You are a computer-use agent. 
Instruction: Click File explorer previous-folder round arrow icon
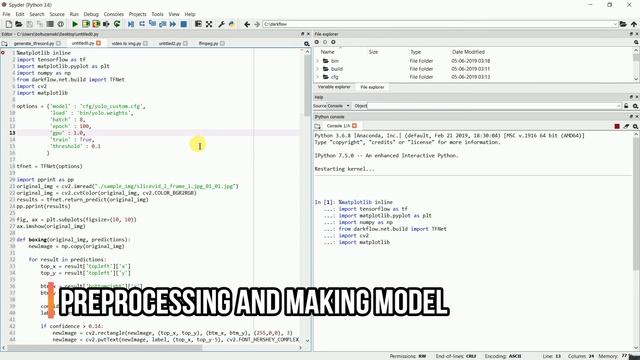point(317,42)
